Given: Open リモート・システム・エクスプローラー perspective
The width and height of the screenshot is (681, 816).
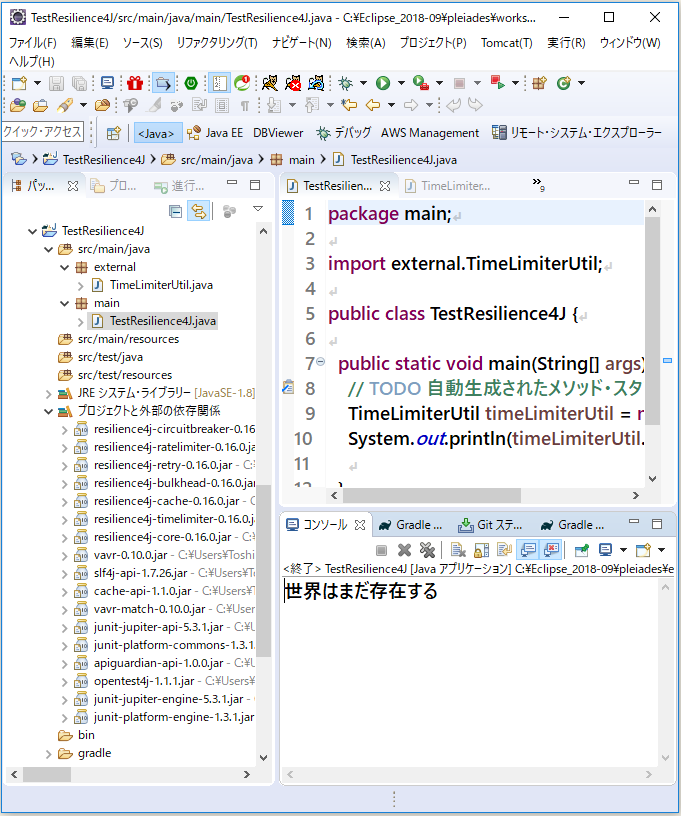Looking at the screenshot, I should [577, 133].
